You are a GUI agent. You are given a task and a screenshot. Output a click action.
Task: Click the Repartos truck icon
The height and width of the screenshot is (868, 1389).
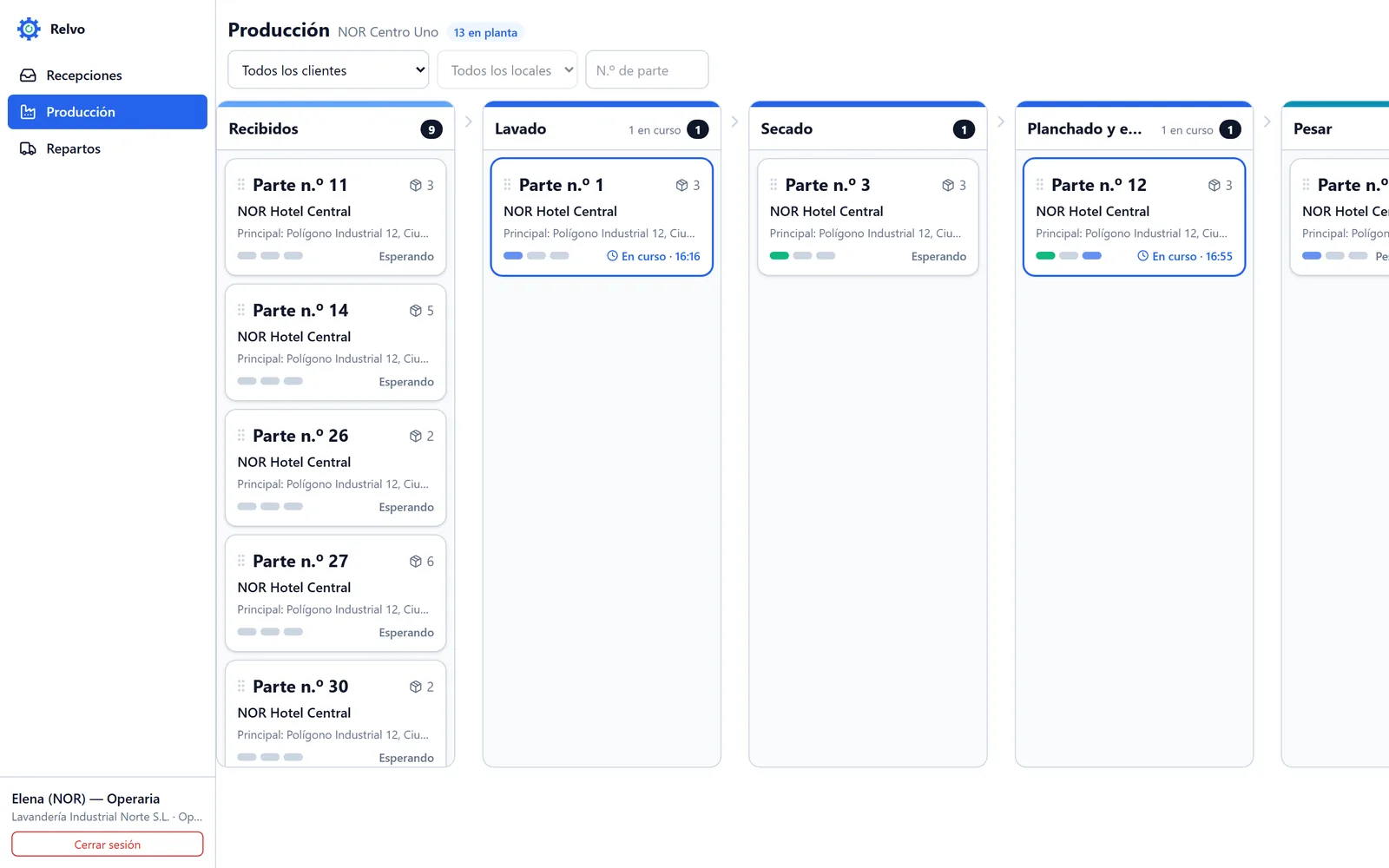tap(29, 148)
